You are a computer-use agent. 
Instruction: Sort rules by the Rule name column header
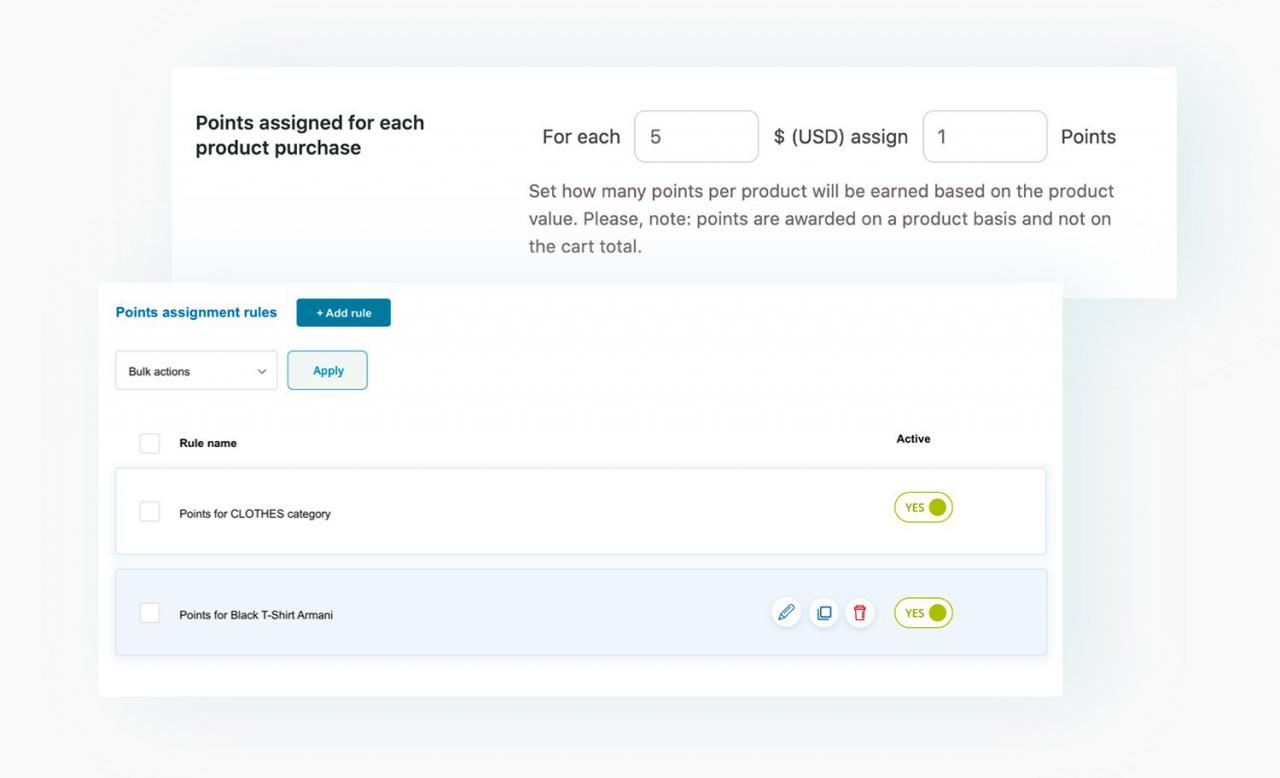click(x=207, y=443)
